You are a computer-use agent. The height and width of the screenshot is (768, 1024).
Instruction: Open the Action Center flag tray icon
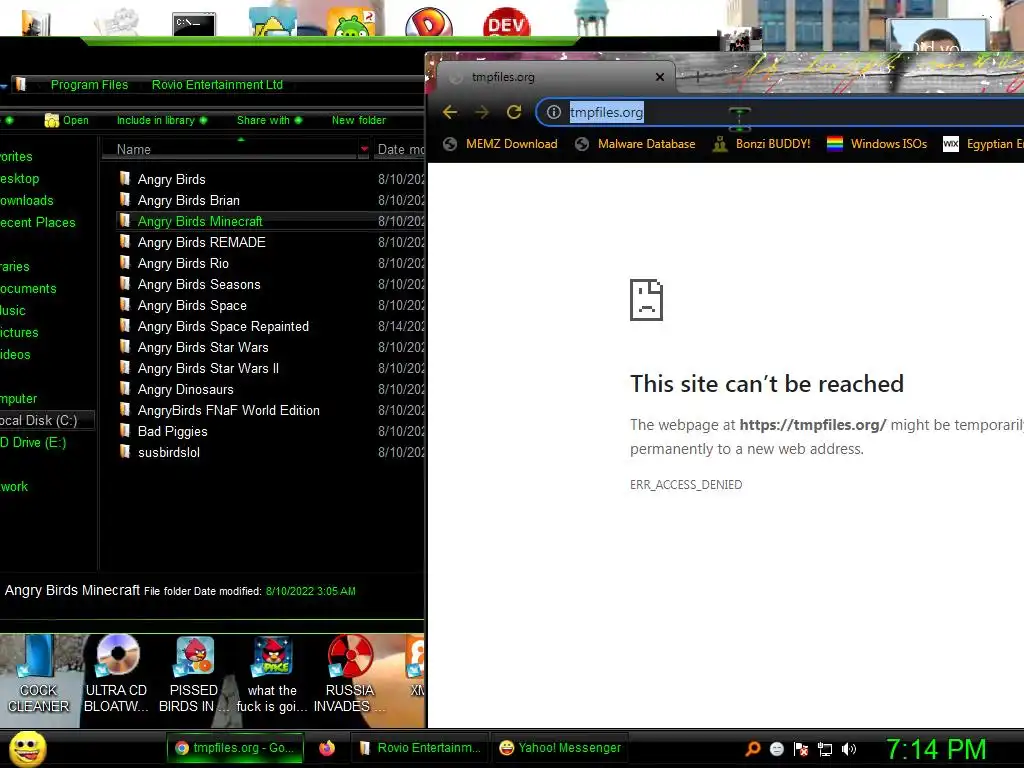tap(801, 749)
